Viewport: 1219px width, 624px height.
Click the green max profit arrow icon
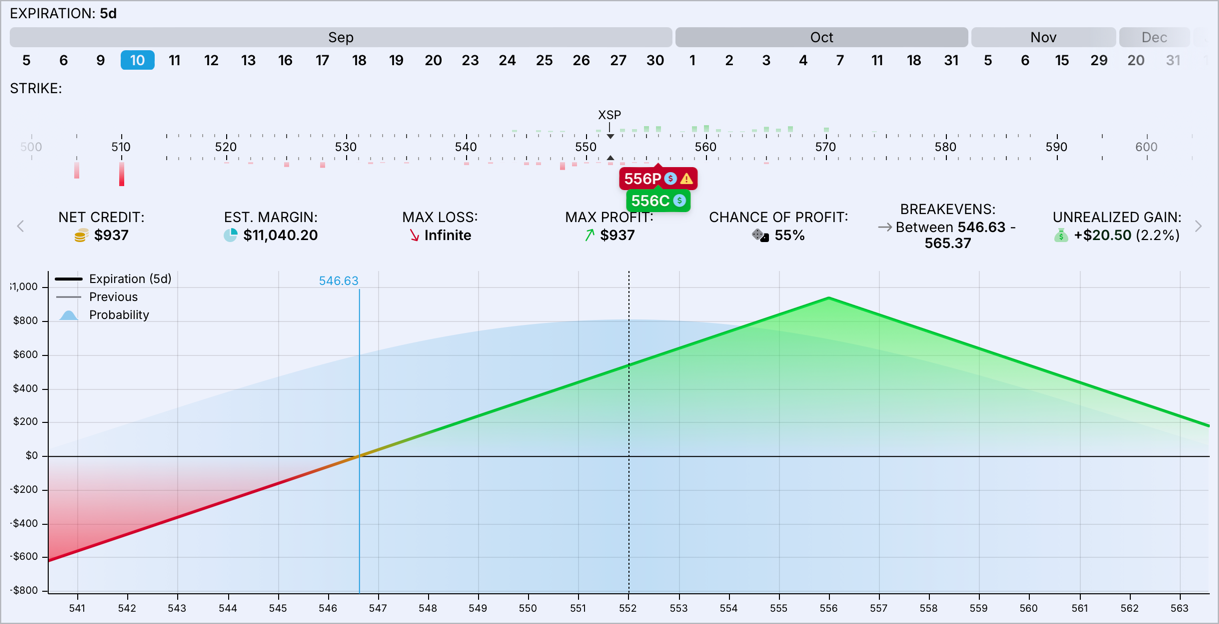pos(590,236)
